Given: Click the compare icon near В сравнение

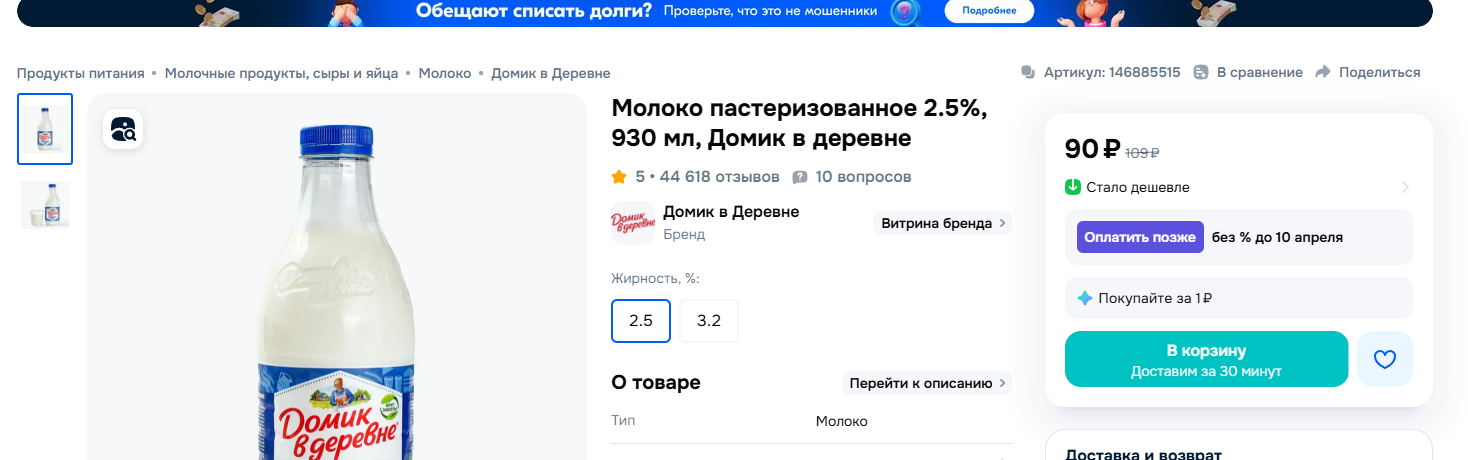Looking at the screenshot, I should pos(1201,72).
